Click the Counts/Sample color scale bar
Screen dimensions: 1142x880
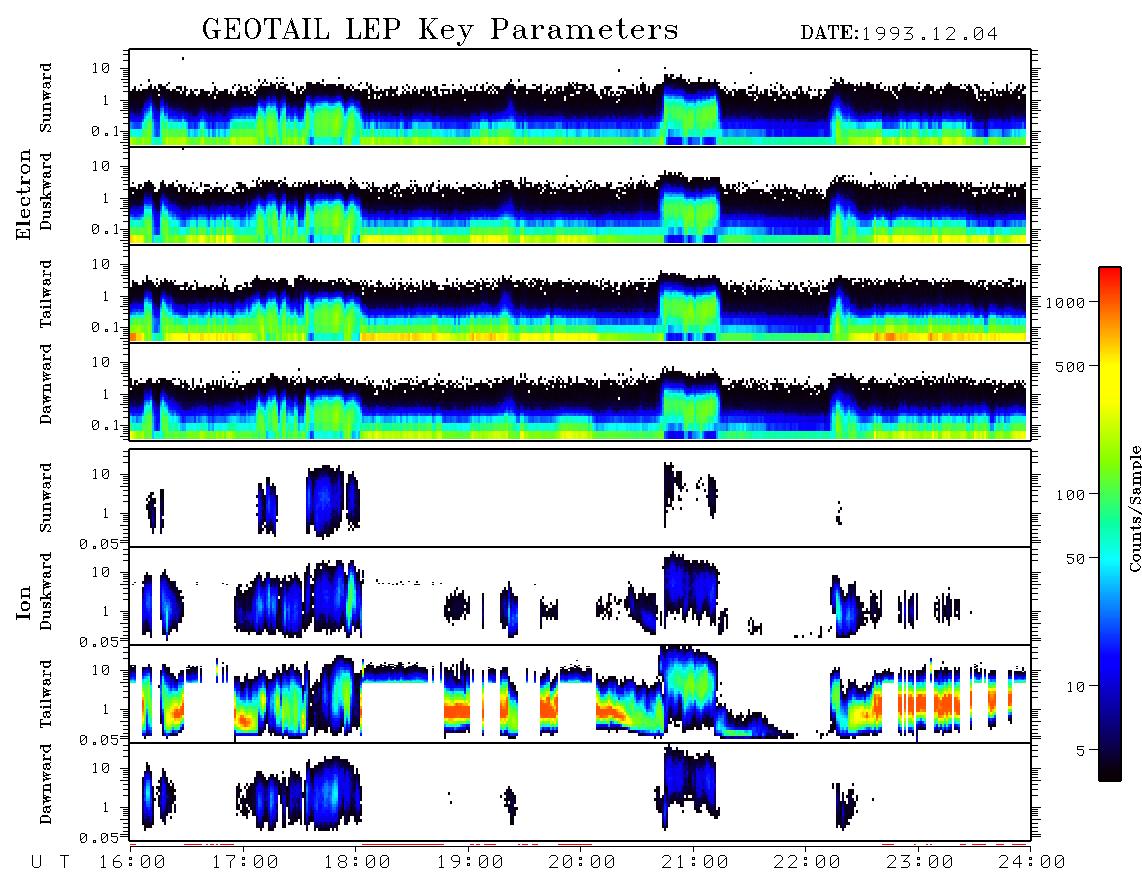(x=1110, y=525)
